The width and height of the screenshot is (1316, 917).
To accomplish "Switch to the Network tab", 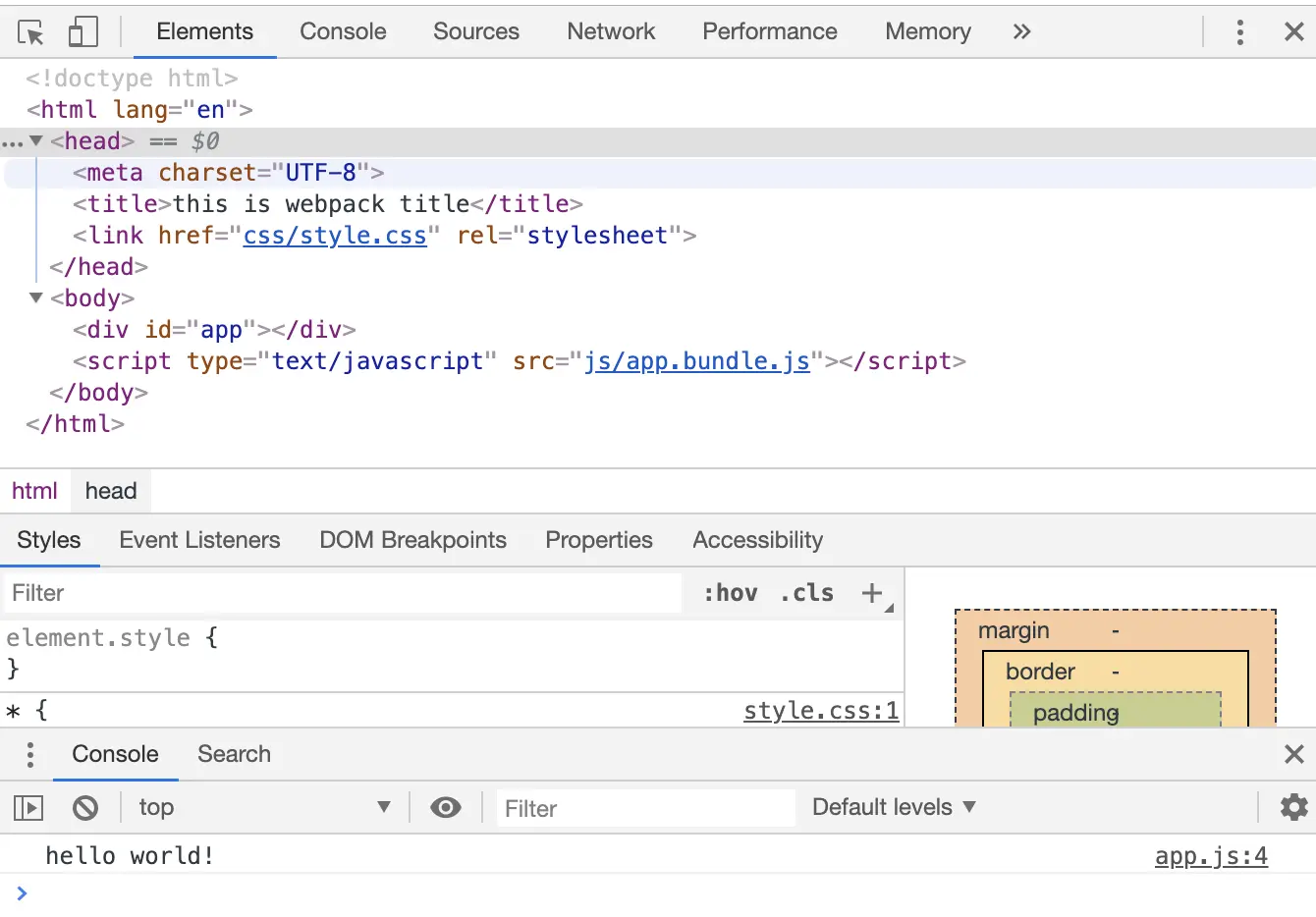I will pyautogui.click(x=610, y=31).
